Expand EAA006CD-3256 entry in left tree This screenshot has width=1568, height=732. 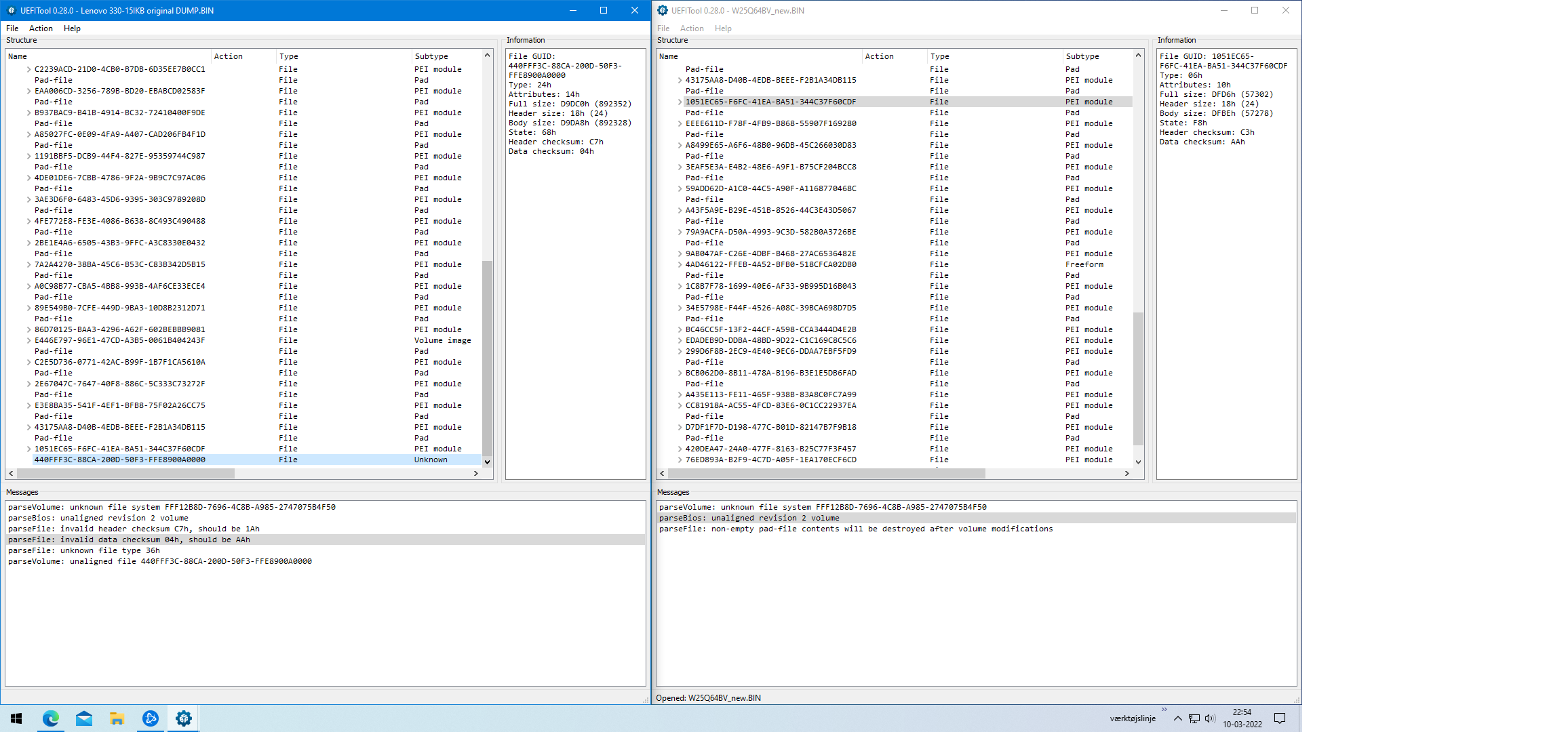pyautogui.click(x=28, y=91)
